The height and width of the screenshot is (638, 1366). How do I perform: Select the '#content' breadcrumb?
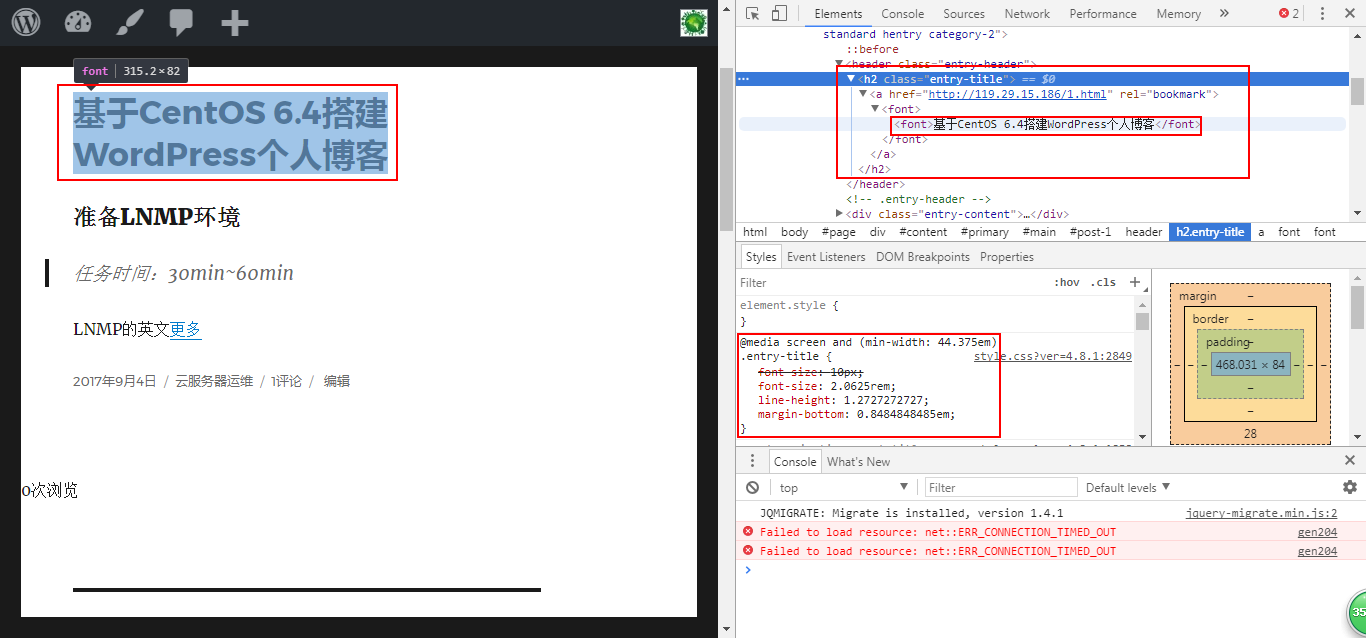[x=923, y=232]
